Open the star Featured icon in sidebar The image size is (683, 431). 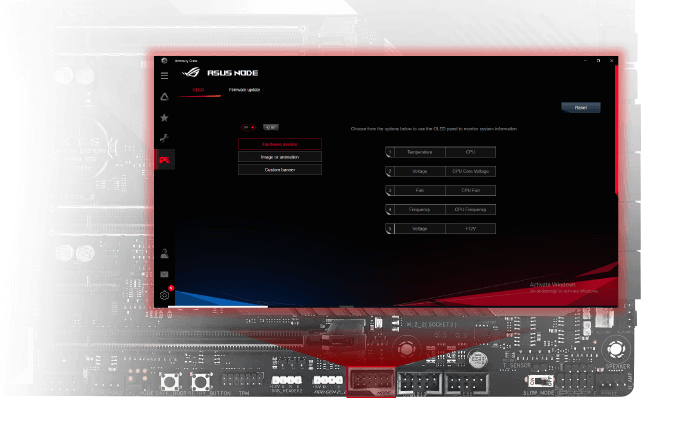coord(164,118)
